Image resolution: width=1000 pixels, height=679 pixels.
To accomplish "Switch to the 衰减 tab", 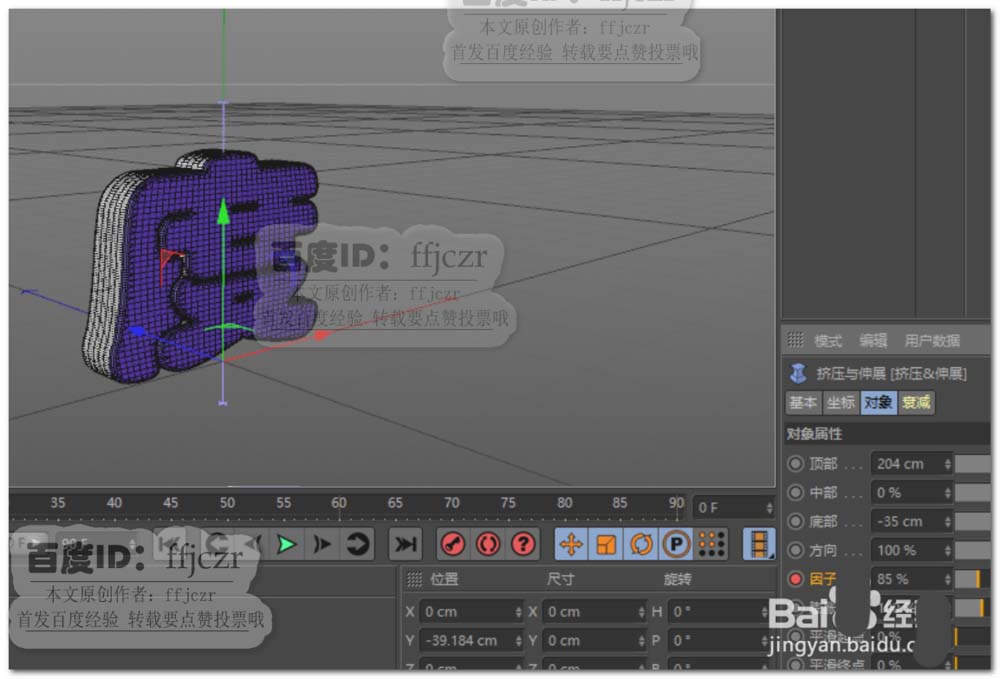I will click(x=916, y=402).
